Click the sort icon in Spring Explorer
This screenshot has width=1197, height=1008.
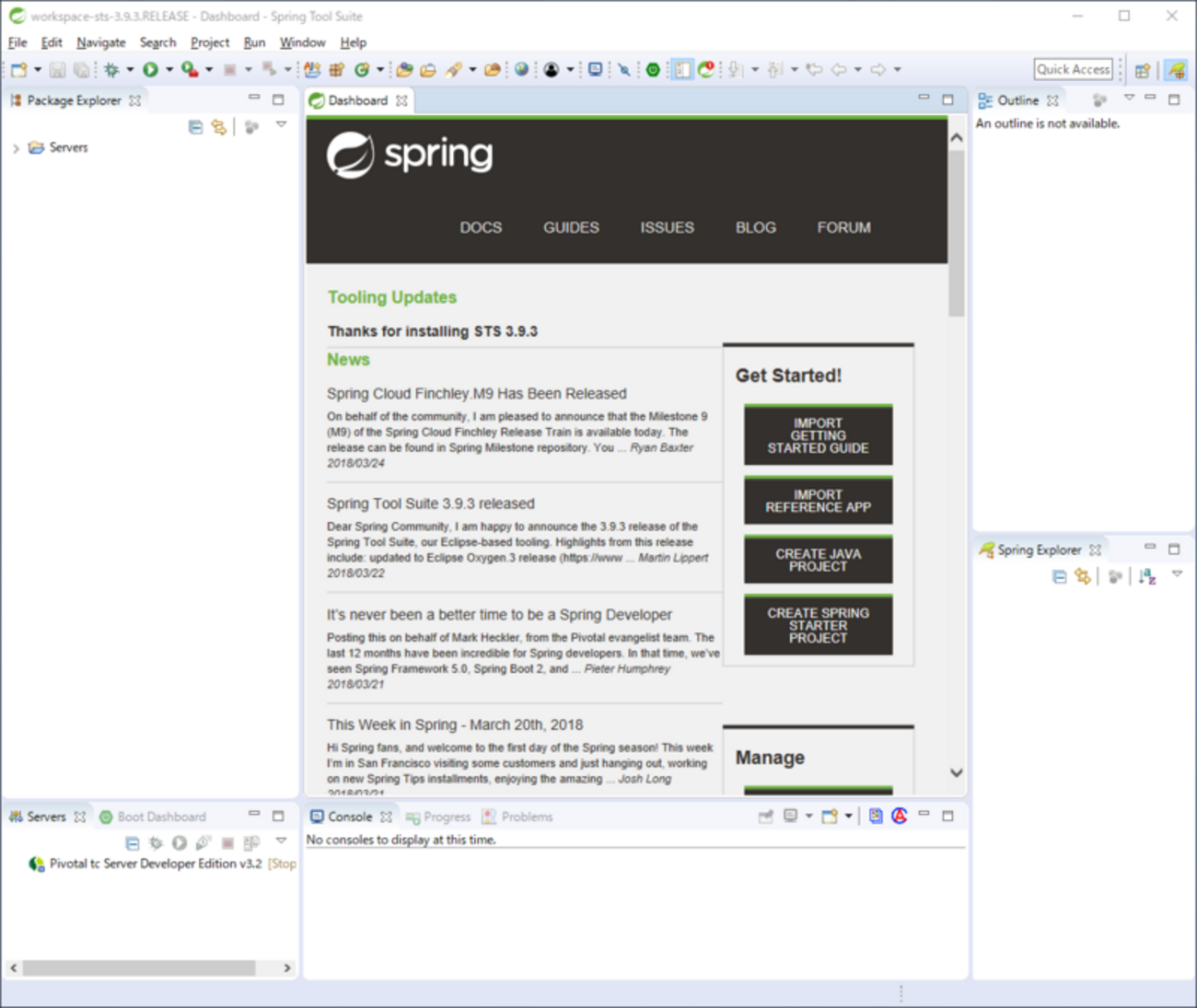point(1146,576)
